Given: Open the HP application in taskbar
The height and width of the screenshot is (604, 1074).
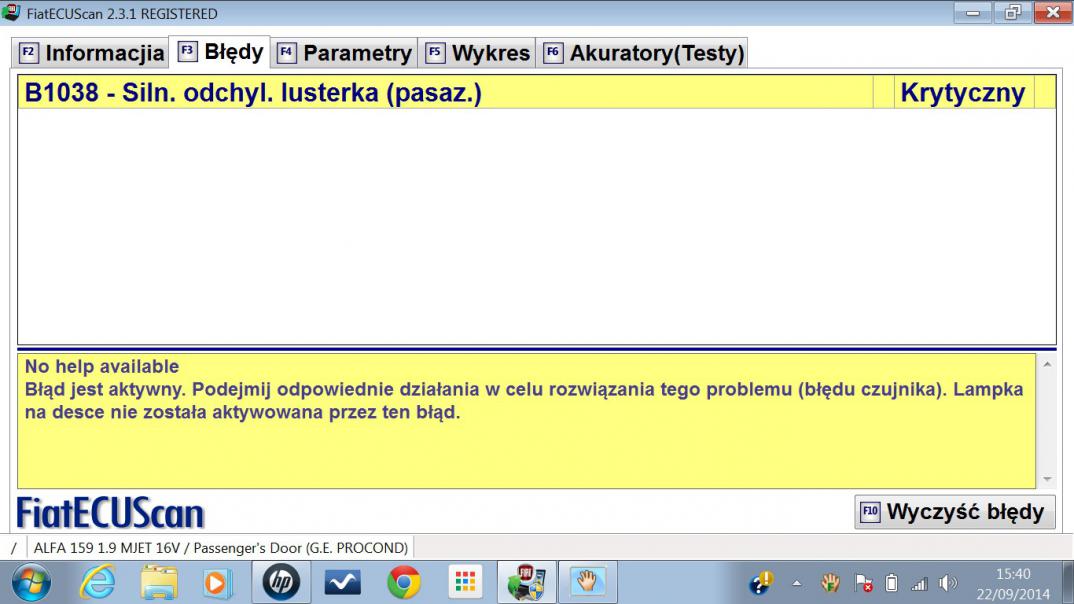Looking at the screenshot, I should [281, 582].
